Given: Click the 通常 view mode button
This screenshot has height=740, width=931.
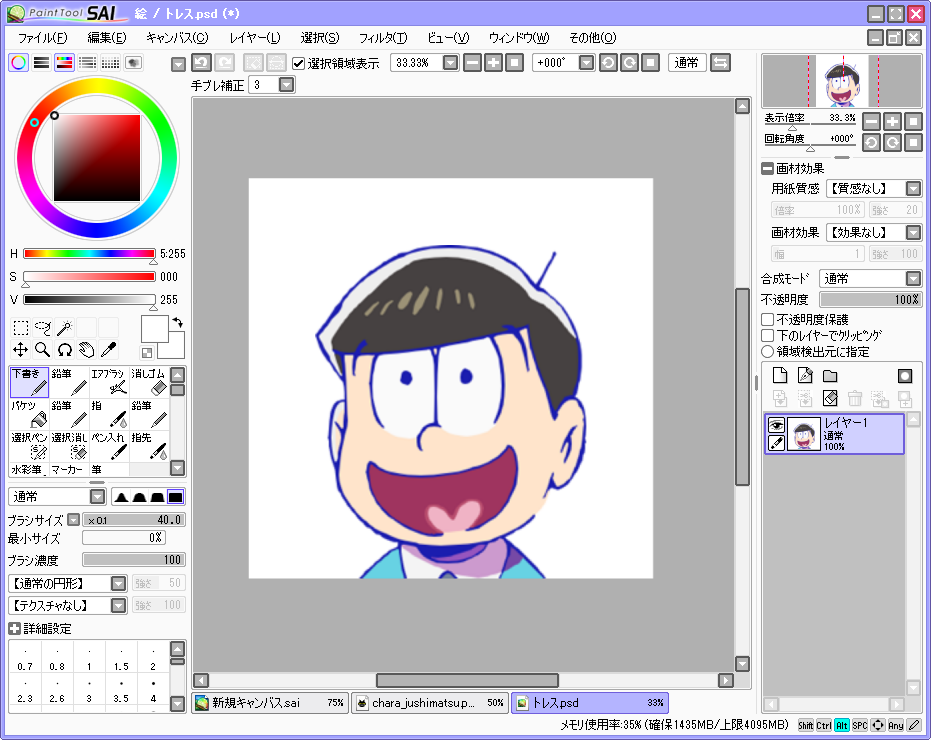Looking at the screenshot, I should 687,62.
